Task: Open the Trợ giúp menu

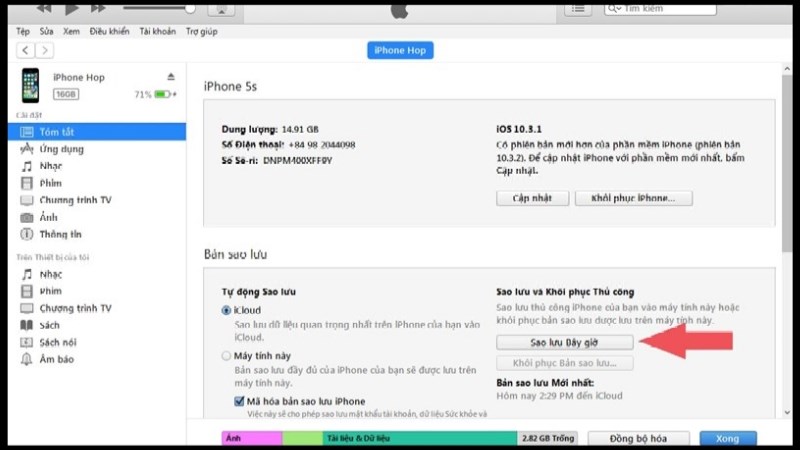Action: (x=202, y=32)
